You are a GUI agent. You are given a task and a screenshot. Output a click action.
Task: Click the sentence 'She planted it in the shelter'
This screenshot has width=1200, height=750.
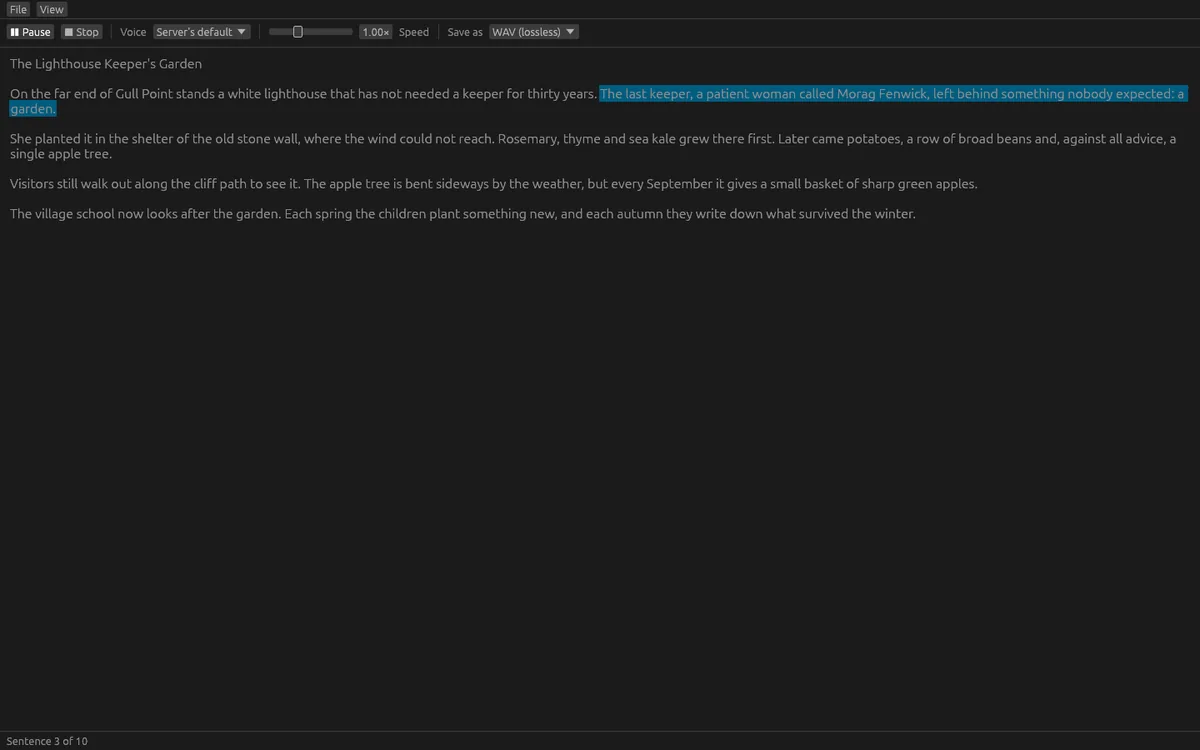click(252, 139)
